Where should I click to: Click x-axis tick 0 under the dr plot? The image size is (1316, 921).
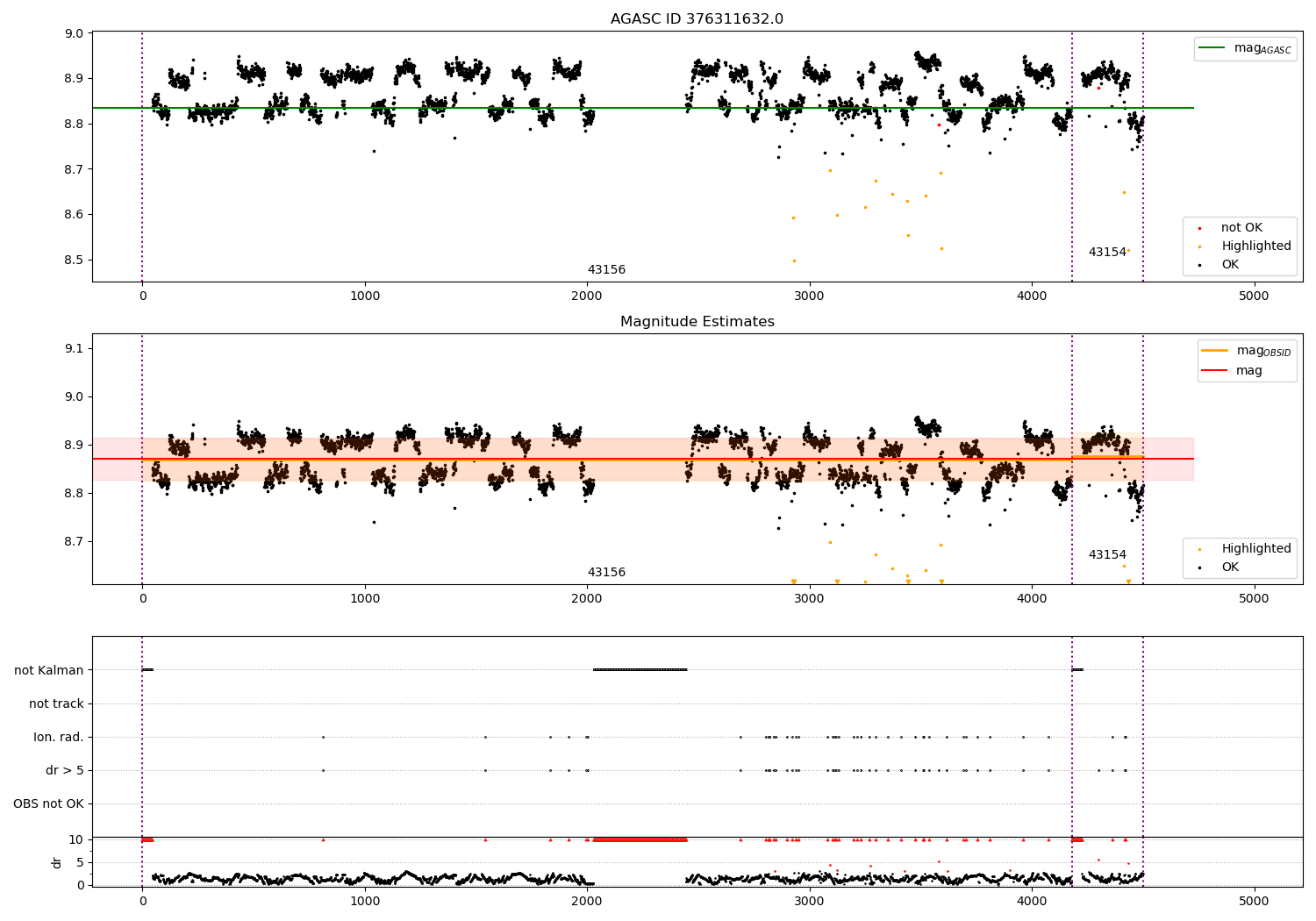142,902
